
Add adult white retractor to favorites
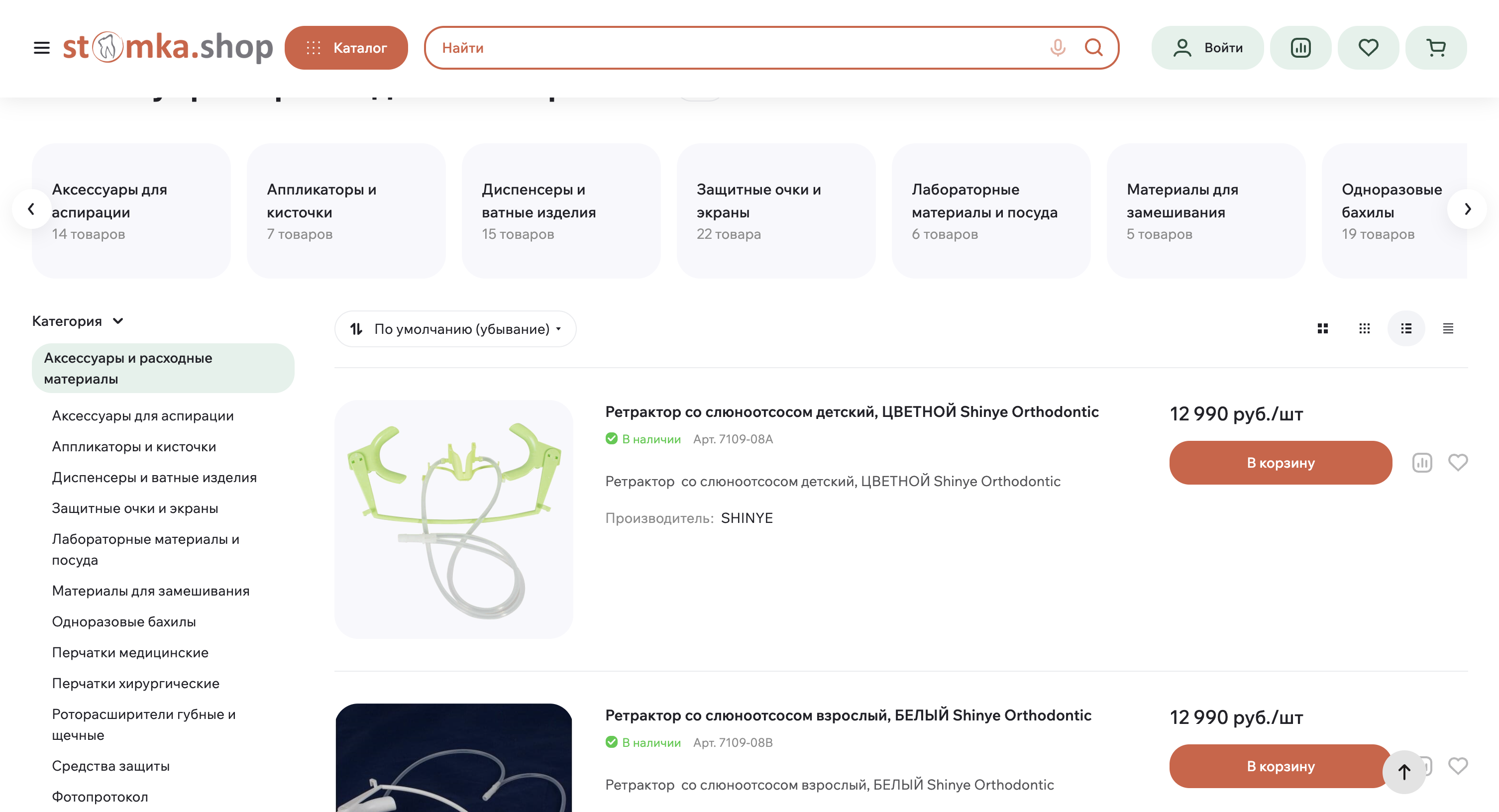point(1458,766)
